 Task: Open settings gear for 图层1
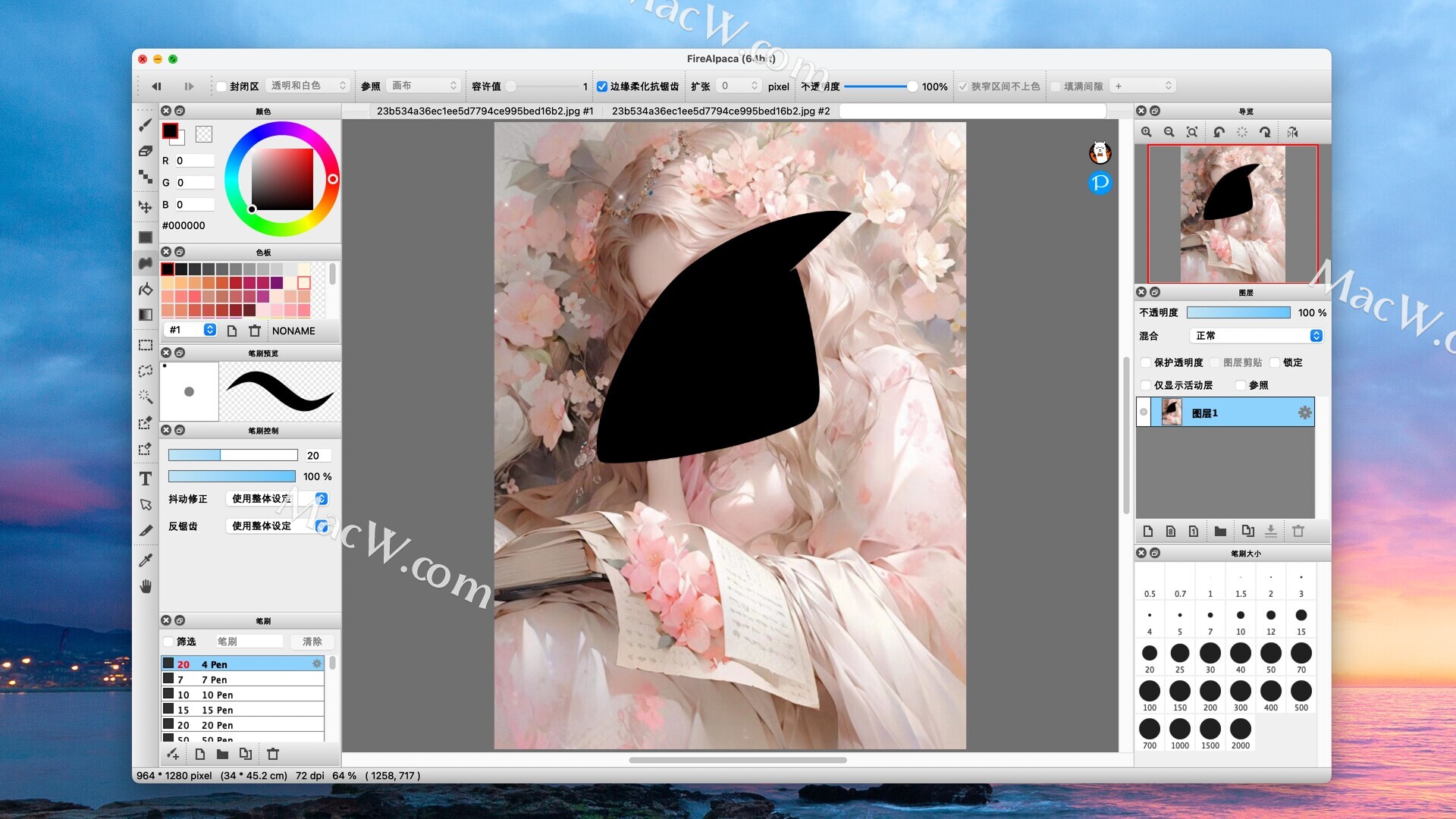pyautogui.click(x=1304, y=413)
